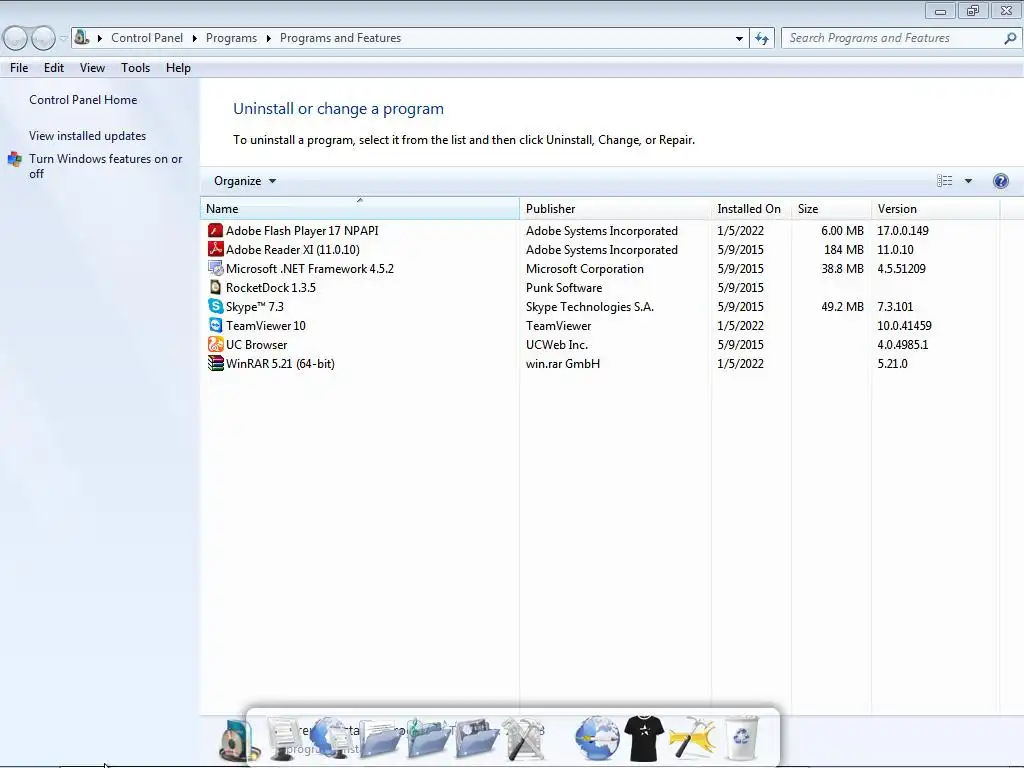Select version 10.0.41459 cell
The width and height of the screenshot is (1024, 768).
(x=904, y=325)
